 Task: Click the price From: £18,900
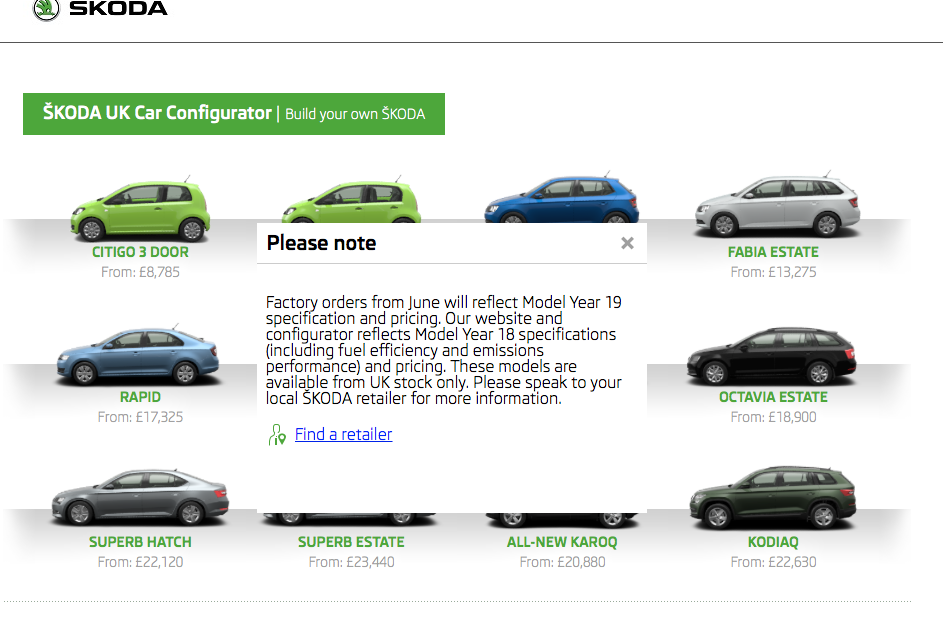point(773,417)
